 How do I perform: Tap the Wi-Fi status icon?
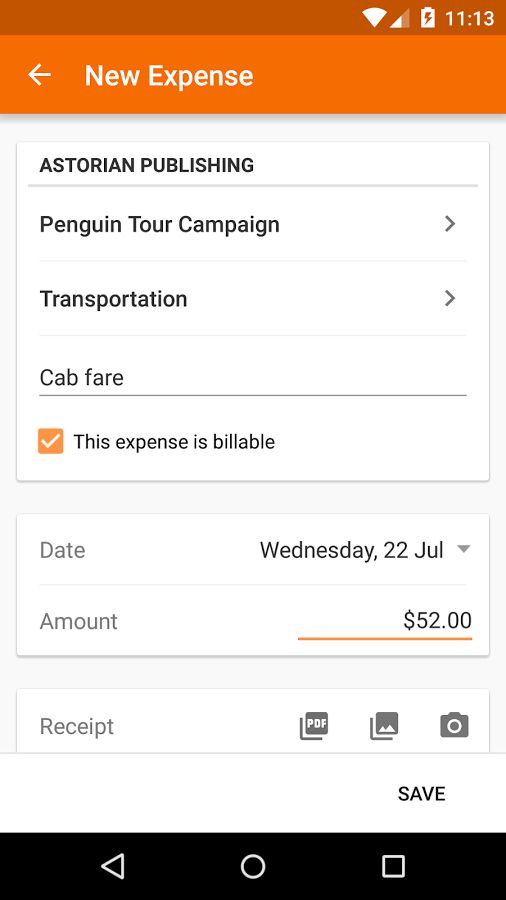[x=373, y=18]
